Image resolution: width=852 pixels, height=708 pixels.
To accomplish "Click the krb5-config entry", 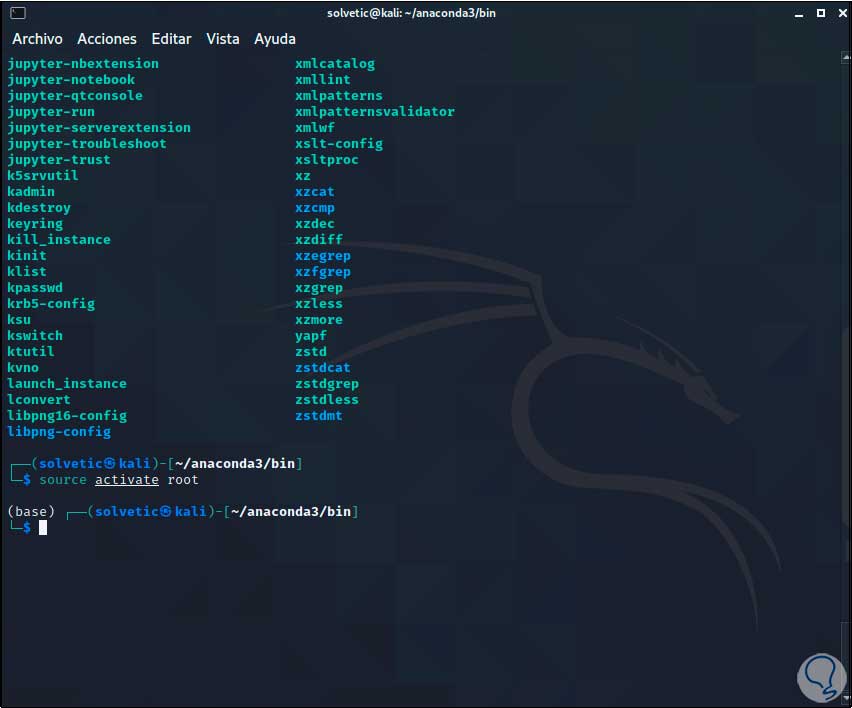I will click(51, 304).
